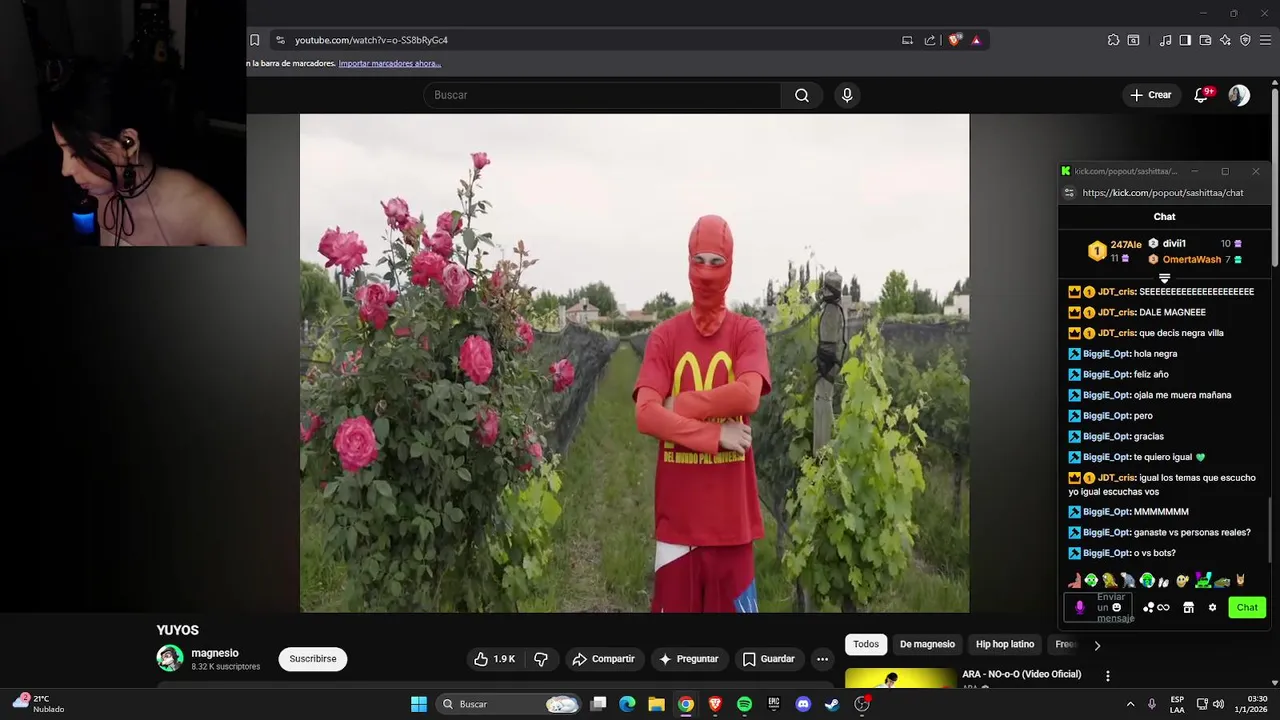The height and width of the screenshot is (720, 1280).
Task: Open the browser hamburger main menu
Action: click(x=1265, y=40)
